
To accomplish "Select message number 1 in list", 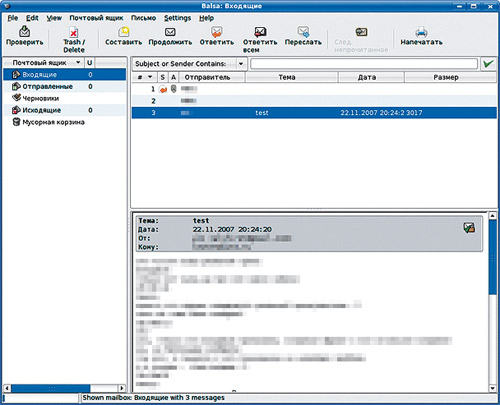I will pos(314,89).
